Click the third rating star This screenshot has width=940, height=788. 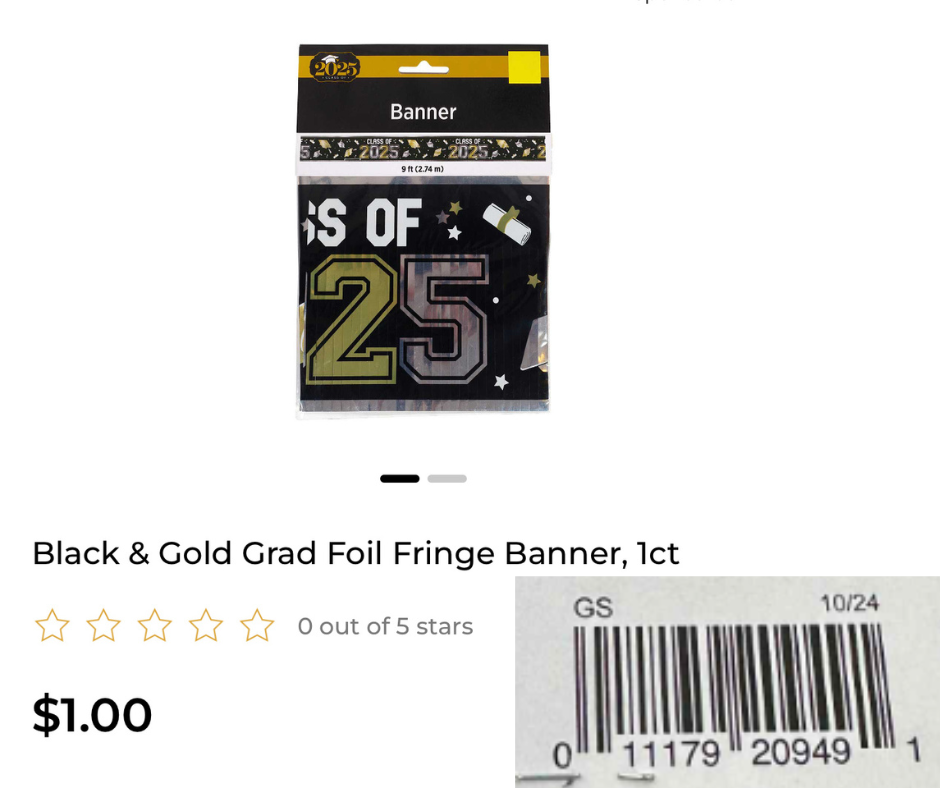[155, 625]
